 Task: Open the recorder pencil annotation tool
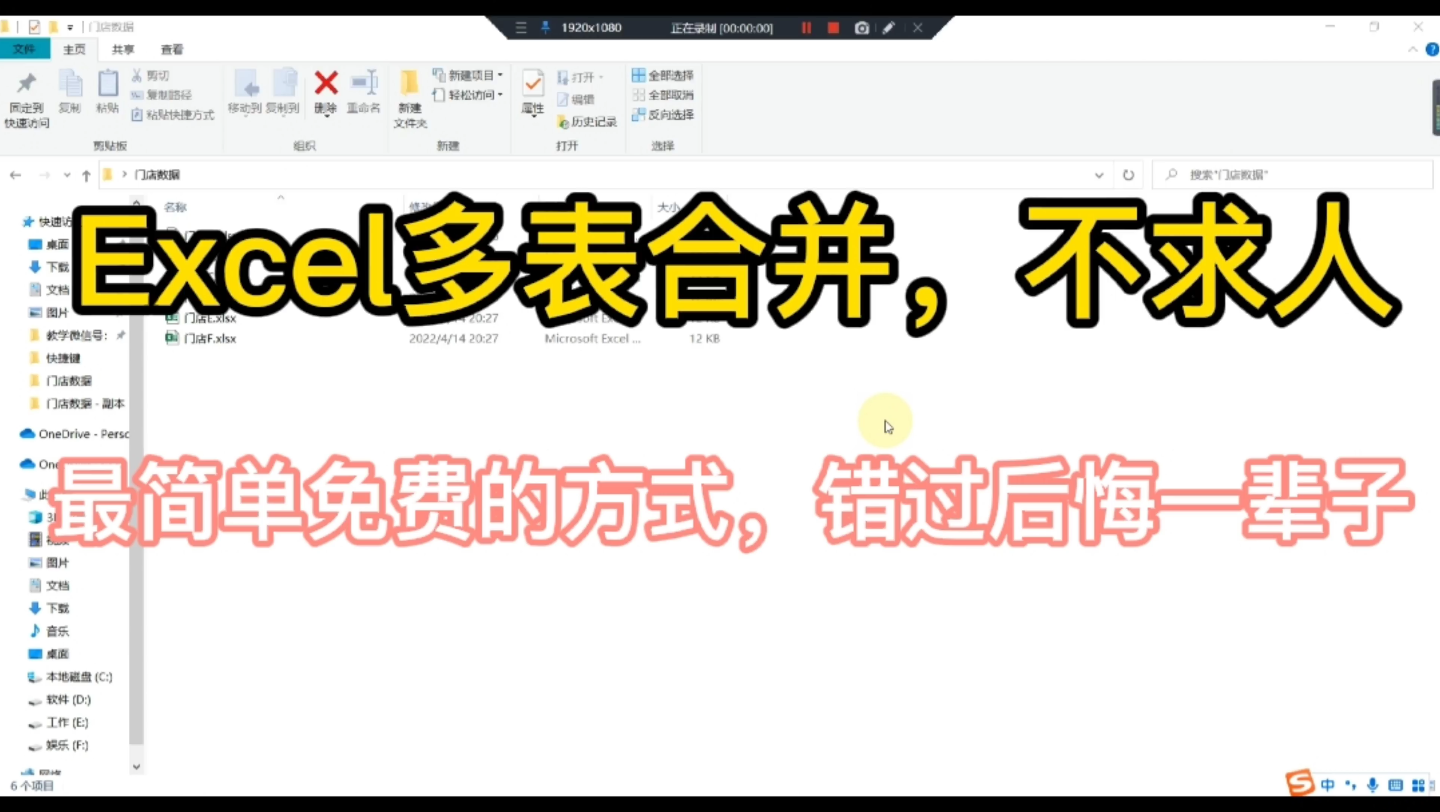[x=888, y=28]
